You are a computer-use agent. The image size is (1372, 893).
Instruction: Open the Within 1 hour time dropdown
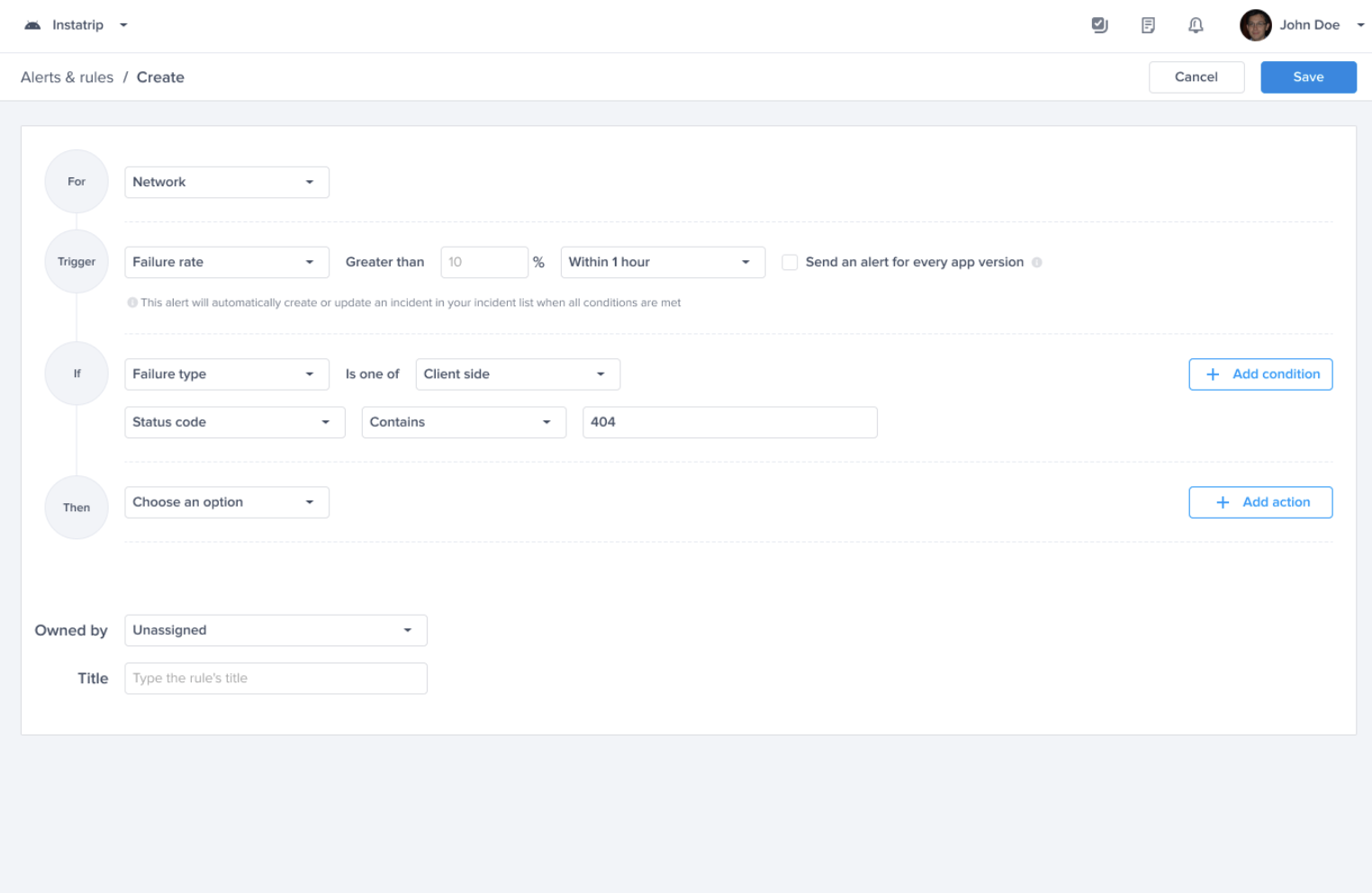pos(662,262)
